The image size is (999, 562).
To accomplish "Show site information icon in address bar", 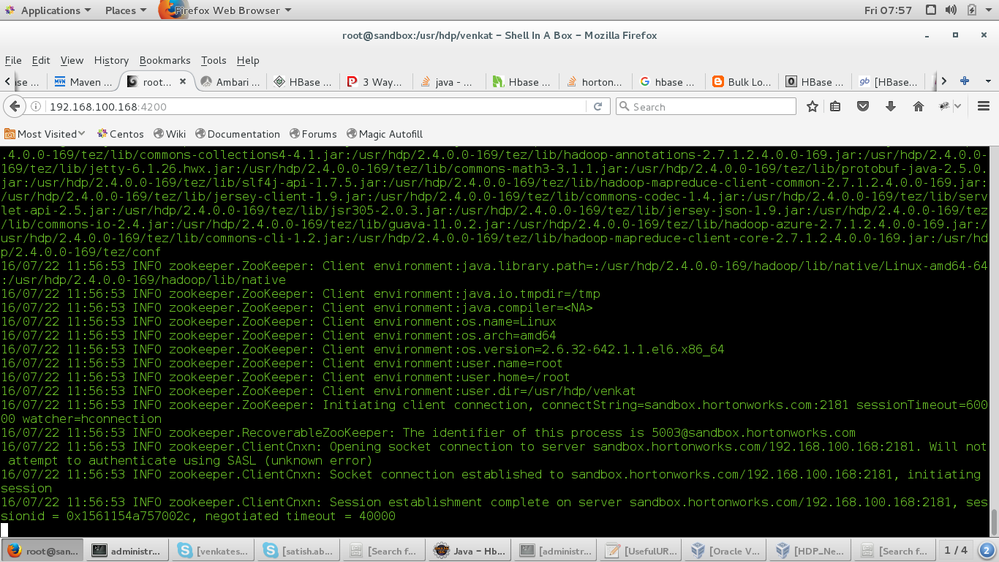I will [36, 106].
